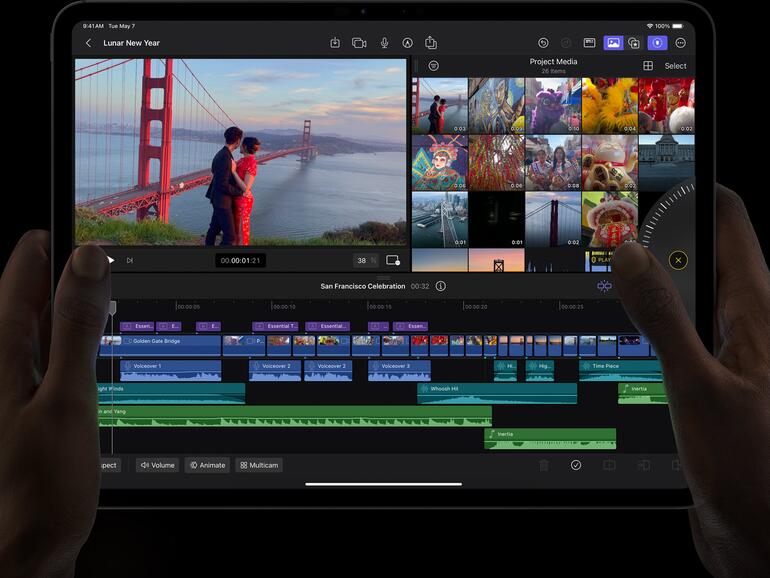The width and height of the screenshot is (770, 578).
Task: Start voiceover with the microphone icon
Action: [384, 43]
